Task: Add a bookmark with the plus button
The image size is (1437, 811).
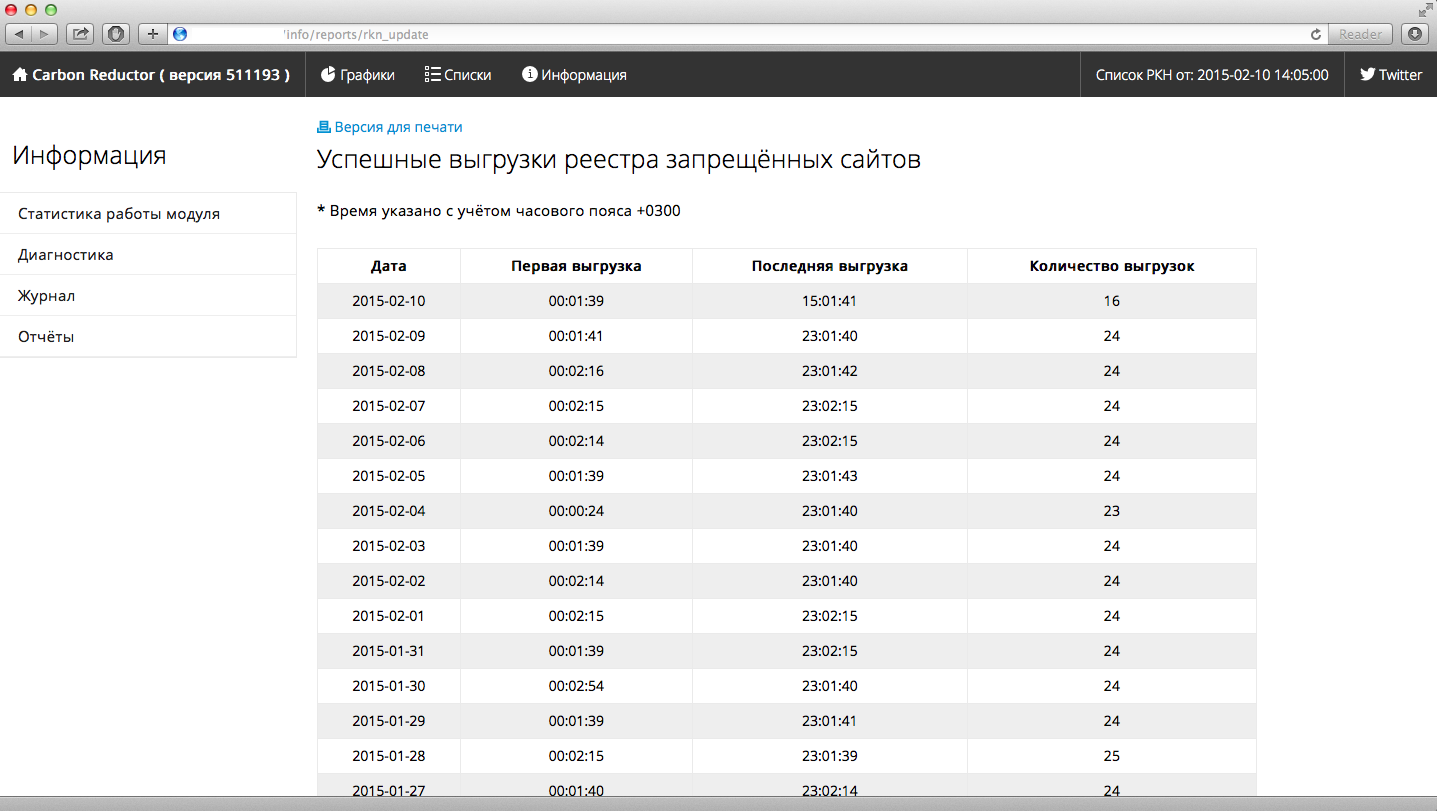Action: (152, 34)
